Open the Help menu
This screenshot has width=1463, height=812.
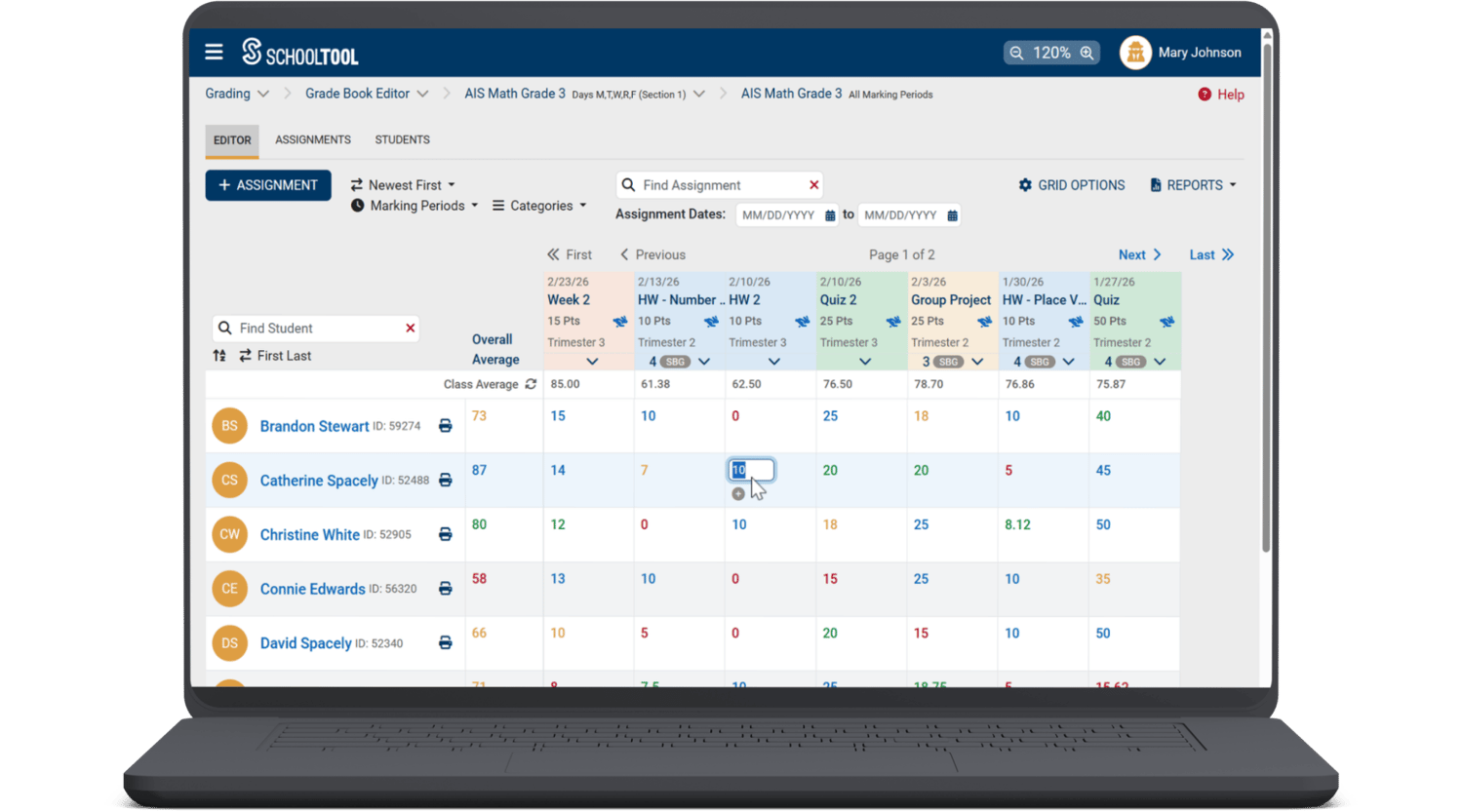tap(1221, 94)
